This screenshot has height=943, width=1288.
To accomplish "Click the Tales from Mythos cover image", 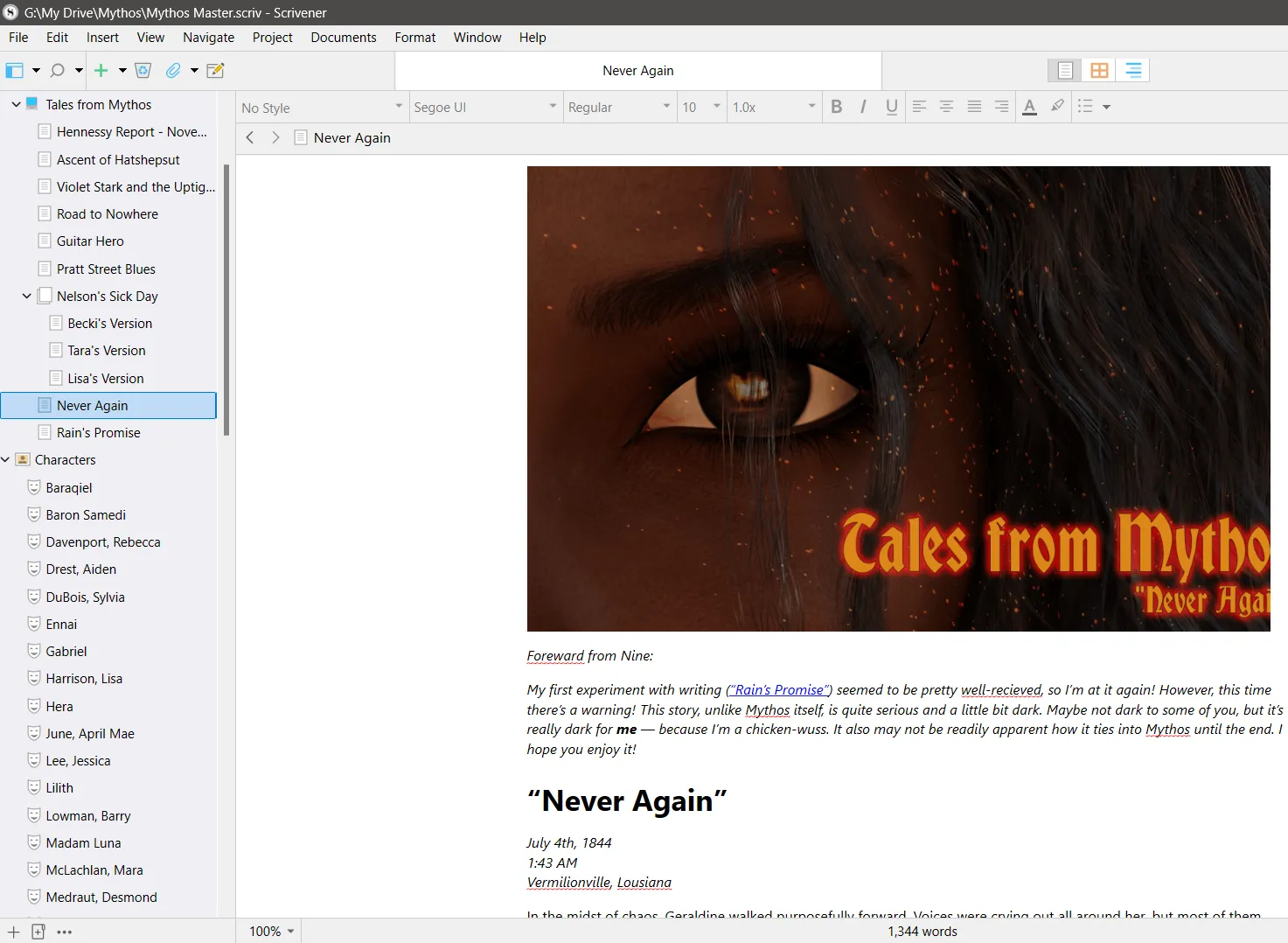I will [x=899, y=399].
